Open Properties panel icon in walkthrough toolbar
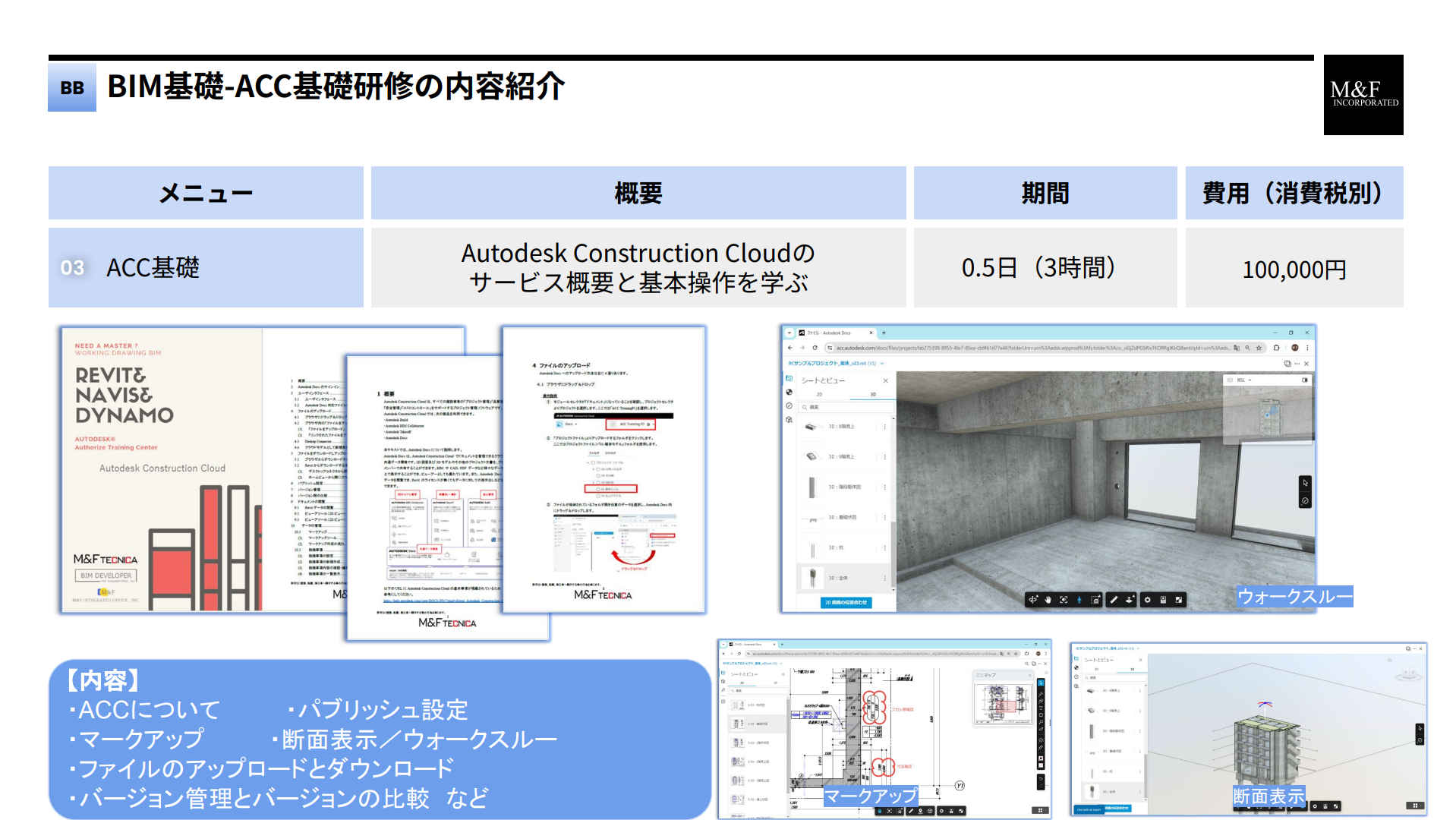1456x820 pixels. 1163,600
